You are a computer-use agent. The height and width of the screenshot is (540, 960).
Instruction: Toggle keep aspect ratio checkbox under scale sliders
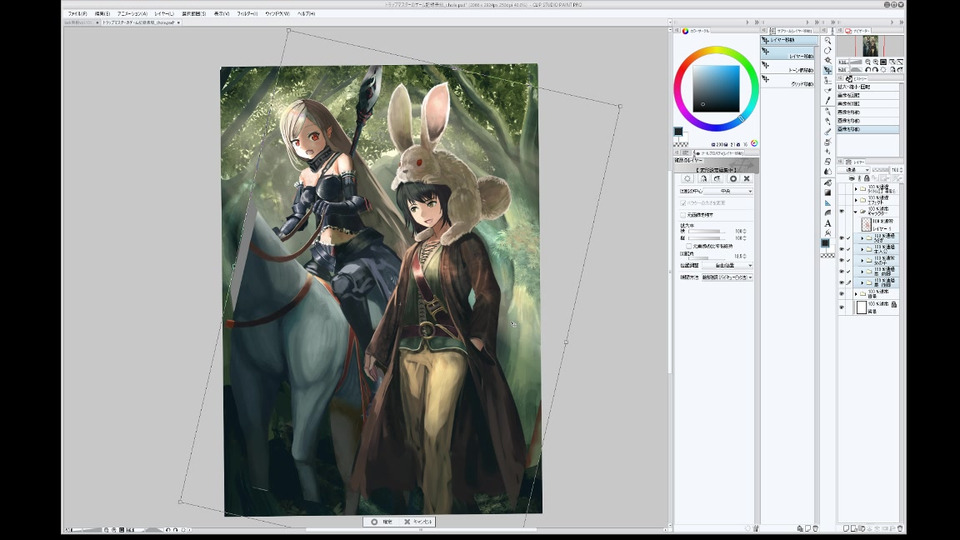click(x=689, y=246)
